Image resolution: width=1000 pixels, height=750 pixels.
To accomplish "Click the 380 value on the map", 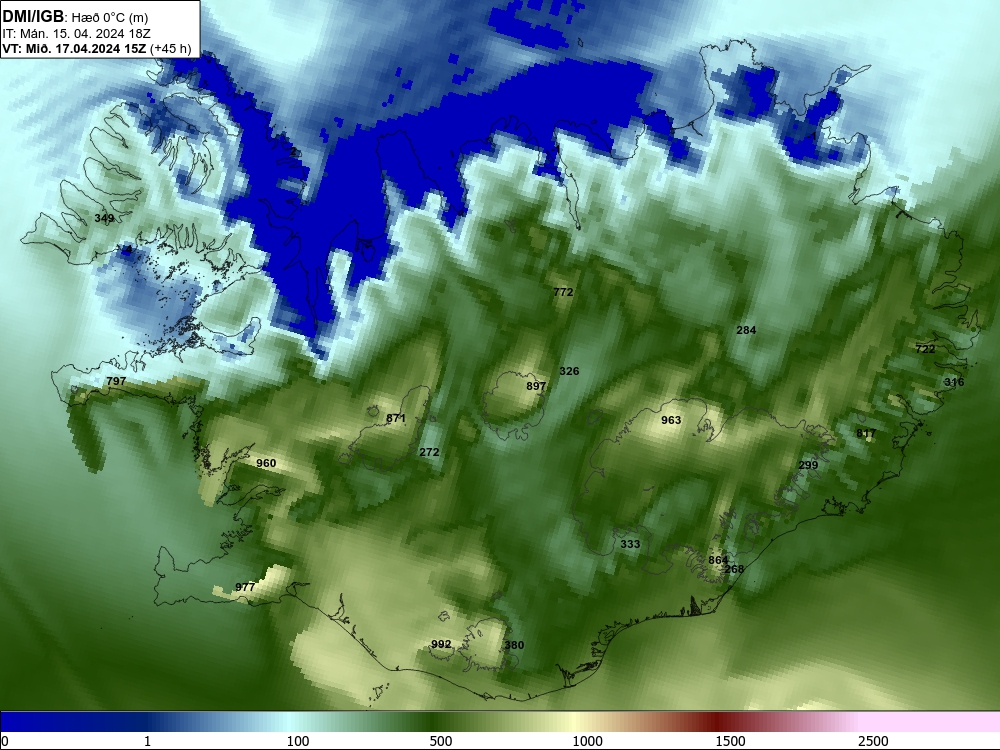I will 514,645.
